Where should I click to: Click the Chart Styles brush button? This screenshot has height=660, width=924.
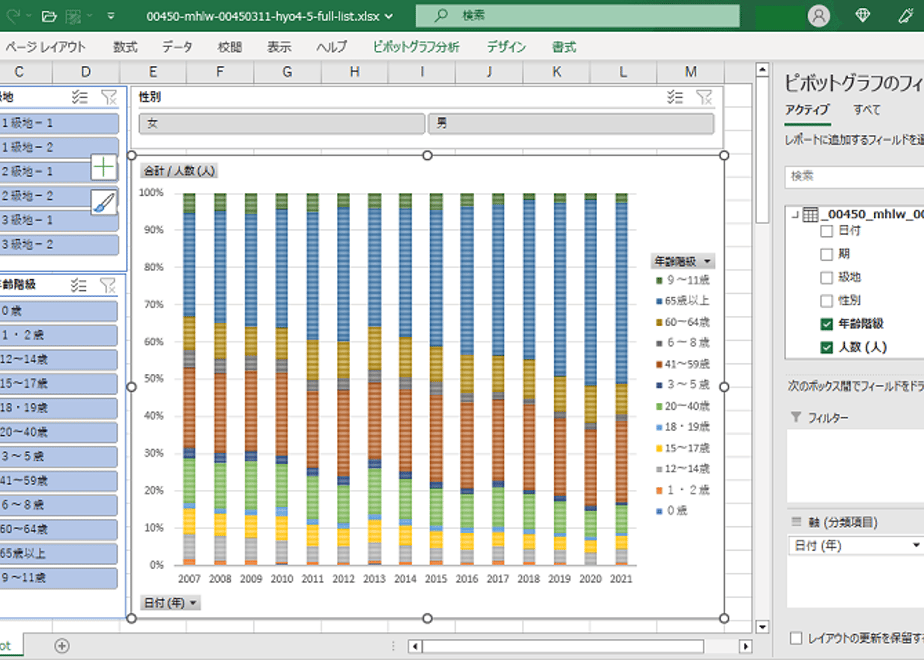(x=104, y=202)
